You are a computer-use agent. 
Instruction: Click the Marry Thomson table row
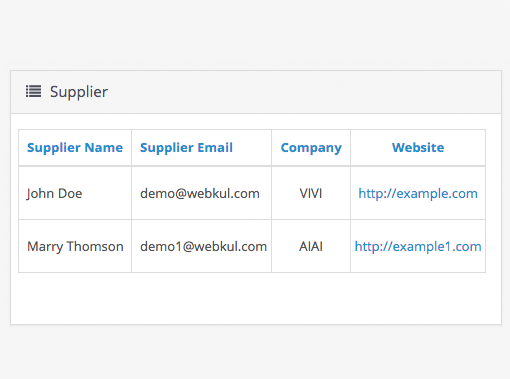(x=252, y=246)
